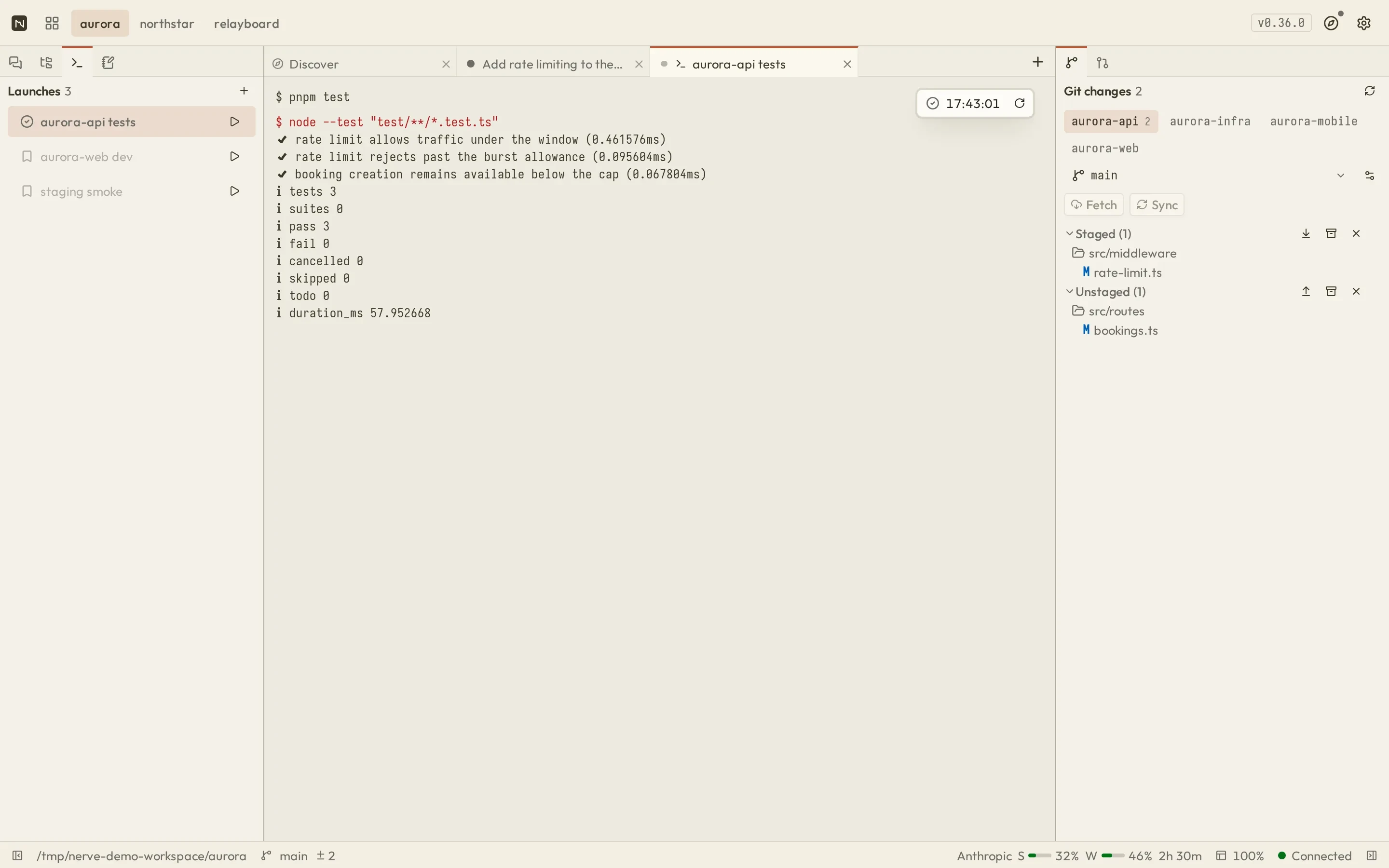Screen dimensions: 1389x868
Task: Switch to the relayboard workspace tab
Action: tap(247, 24)
